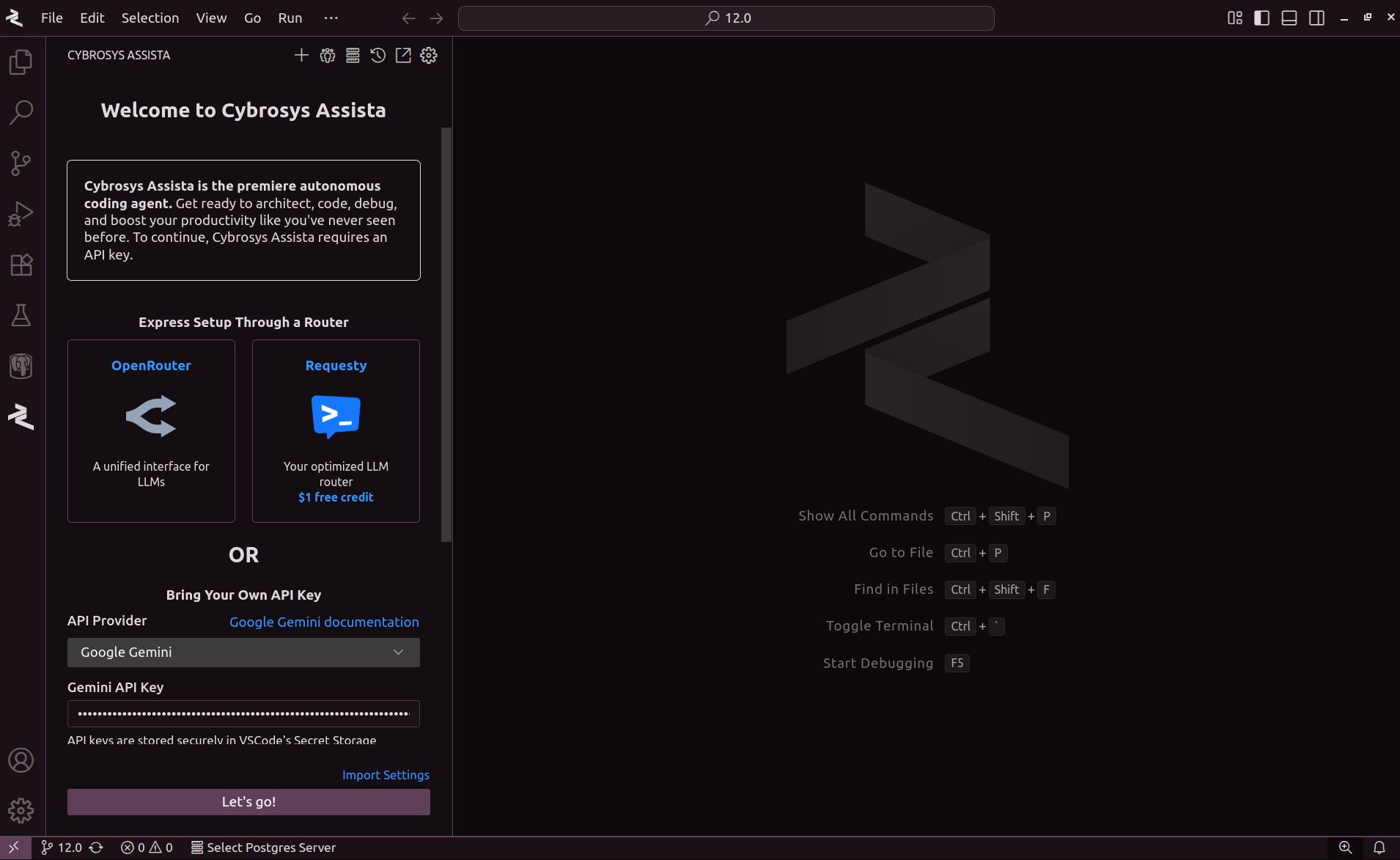Click the command center search box 12.0

point(726,18)
